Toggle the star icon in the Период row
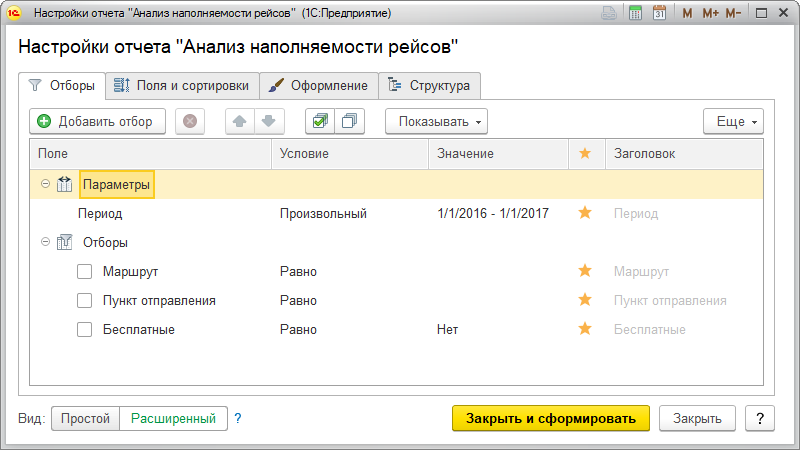Image resolution: width=800 pixels, height=450 pixels. (x=585, y=213)
